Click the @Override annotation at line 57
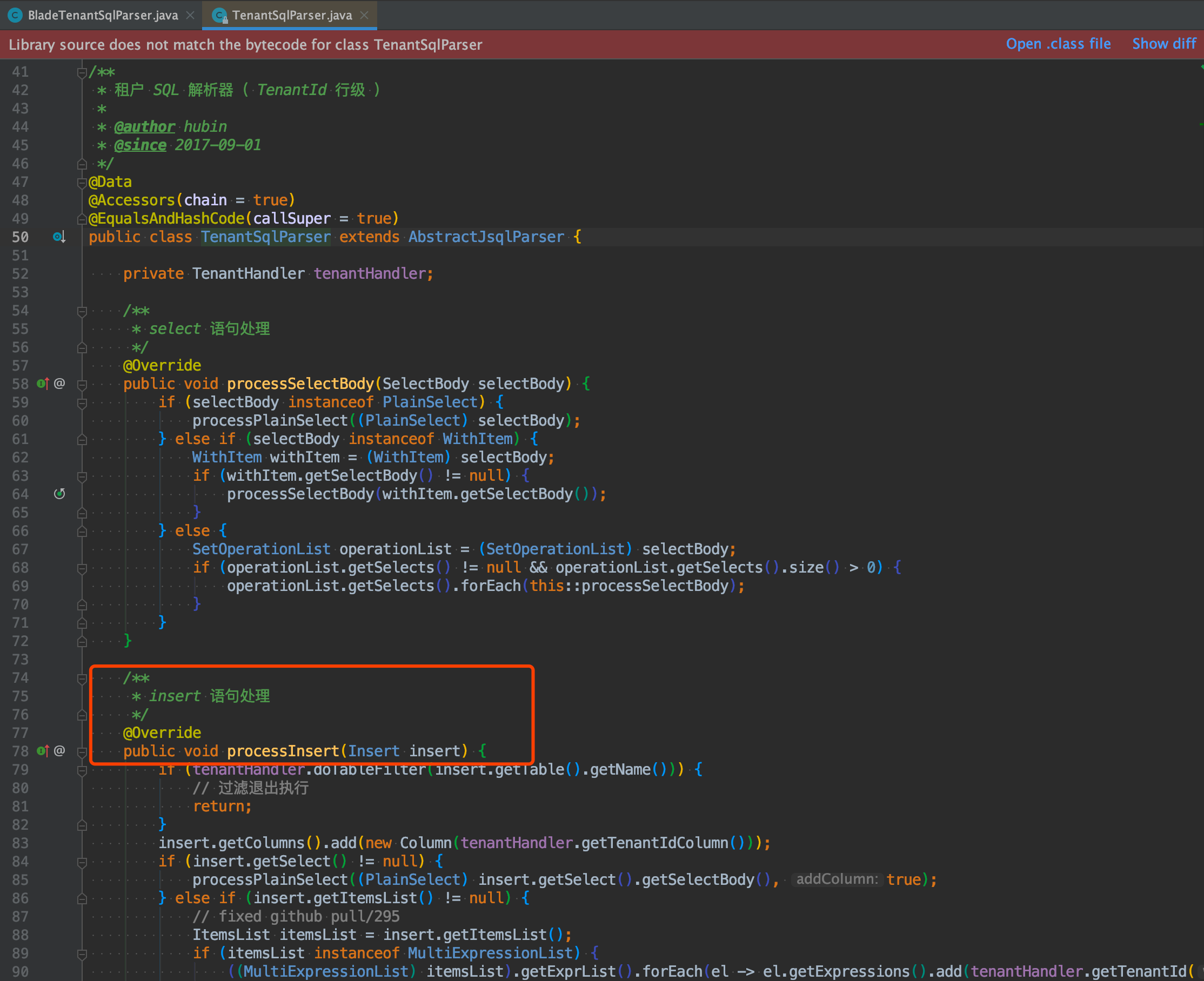 (x=162, y=366)
